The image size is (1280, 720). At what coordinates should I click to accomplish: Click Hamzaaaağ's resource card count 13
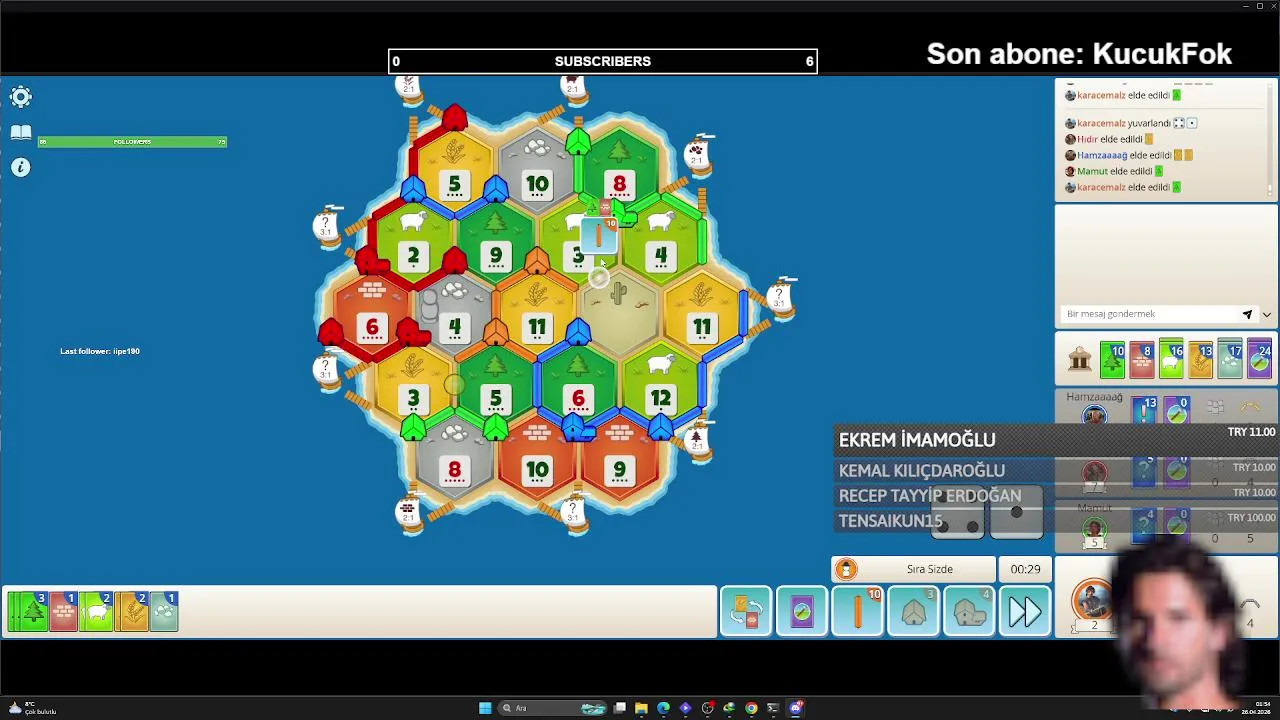pos(1144,410)
